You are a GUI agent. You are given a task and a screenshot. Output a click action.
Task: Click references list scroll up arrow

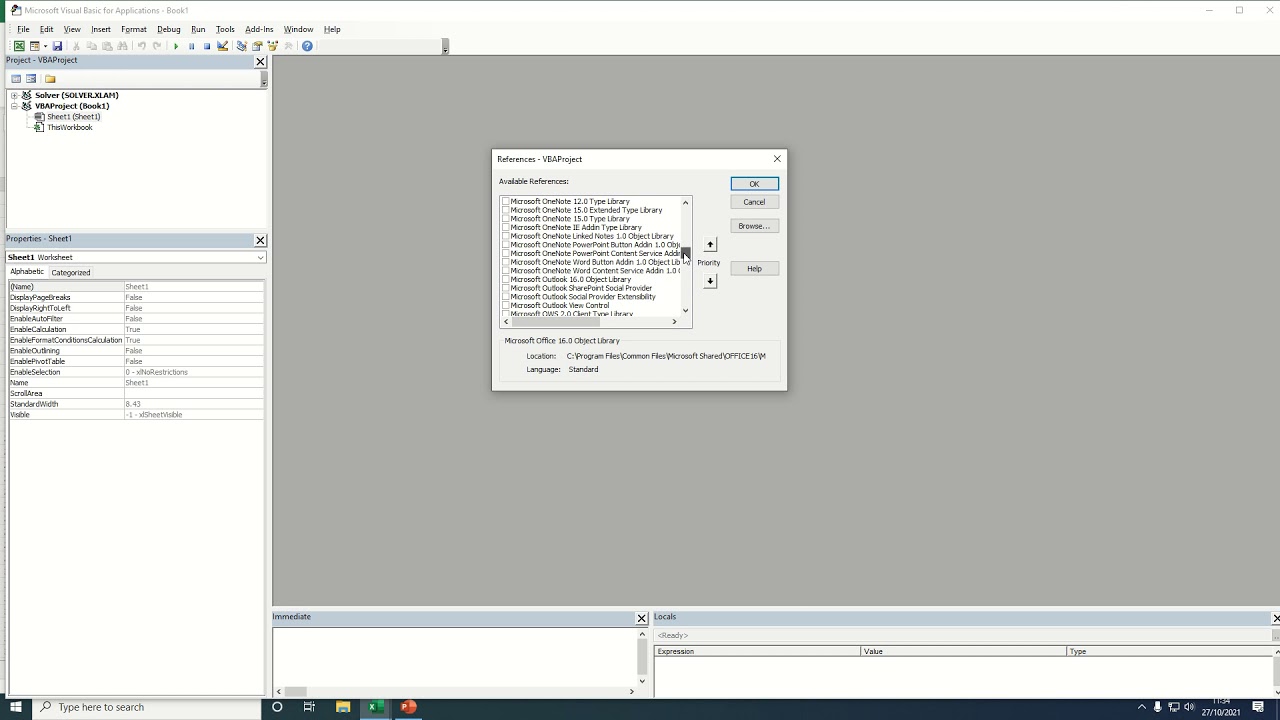point(685,203)
